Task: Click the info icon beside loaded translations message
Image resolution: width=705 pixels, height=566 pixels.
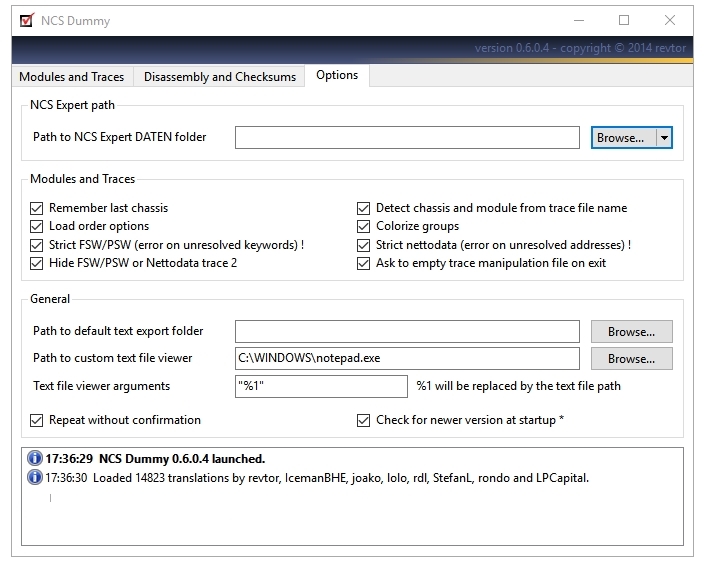Action: [x=35, y=478]
